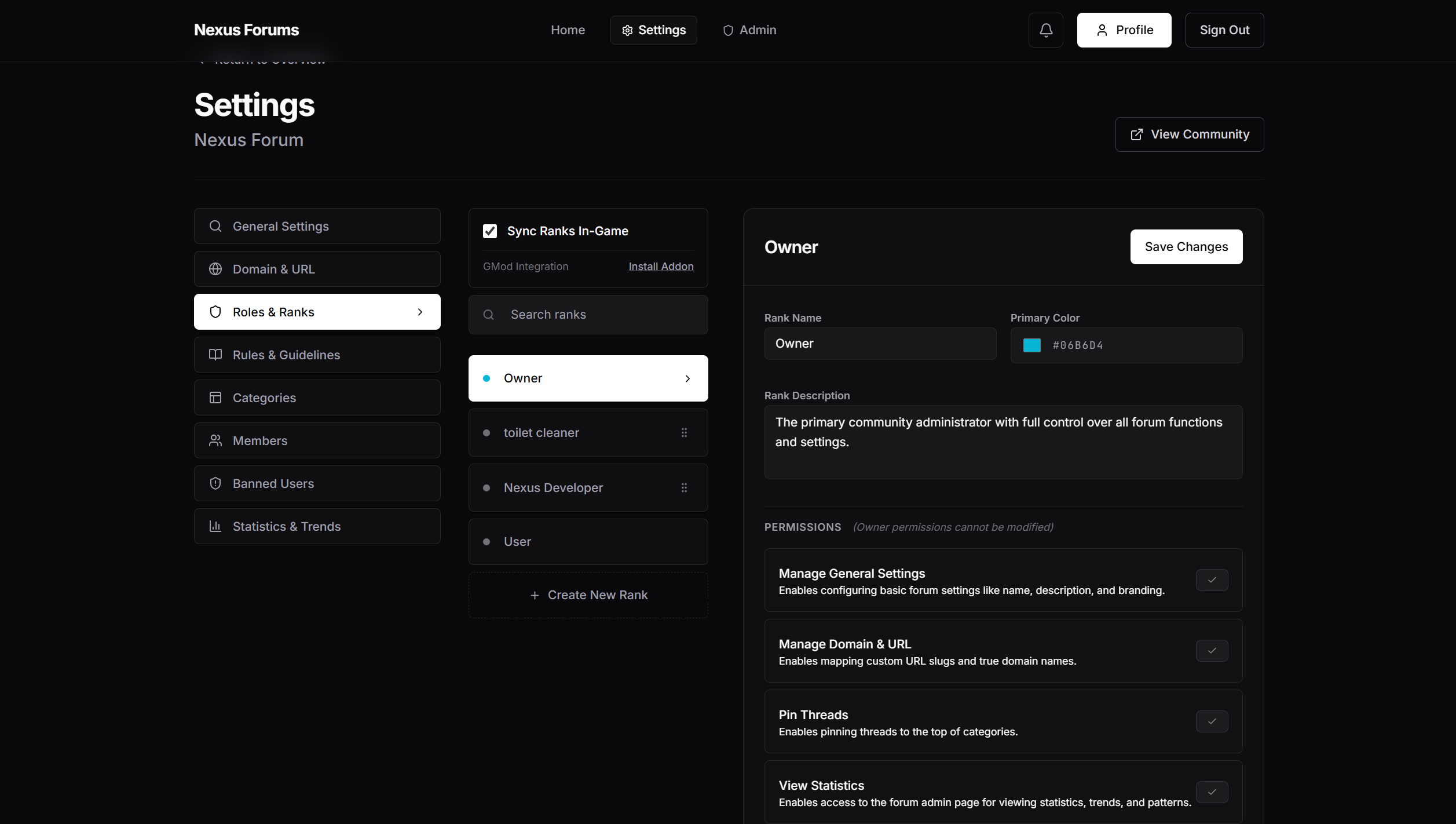Viewport: 1456px width, 824px height.
Task: Click the magnifier icon on General Settings
Action: point(215,226)
